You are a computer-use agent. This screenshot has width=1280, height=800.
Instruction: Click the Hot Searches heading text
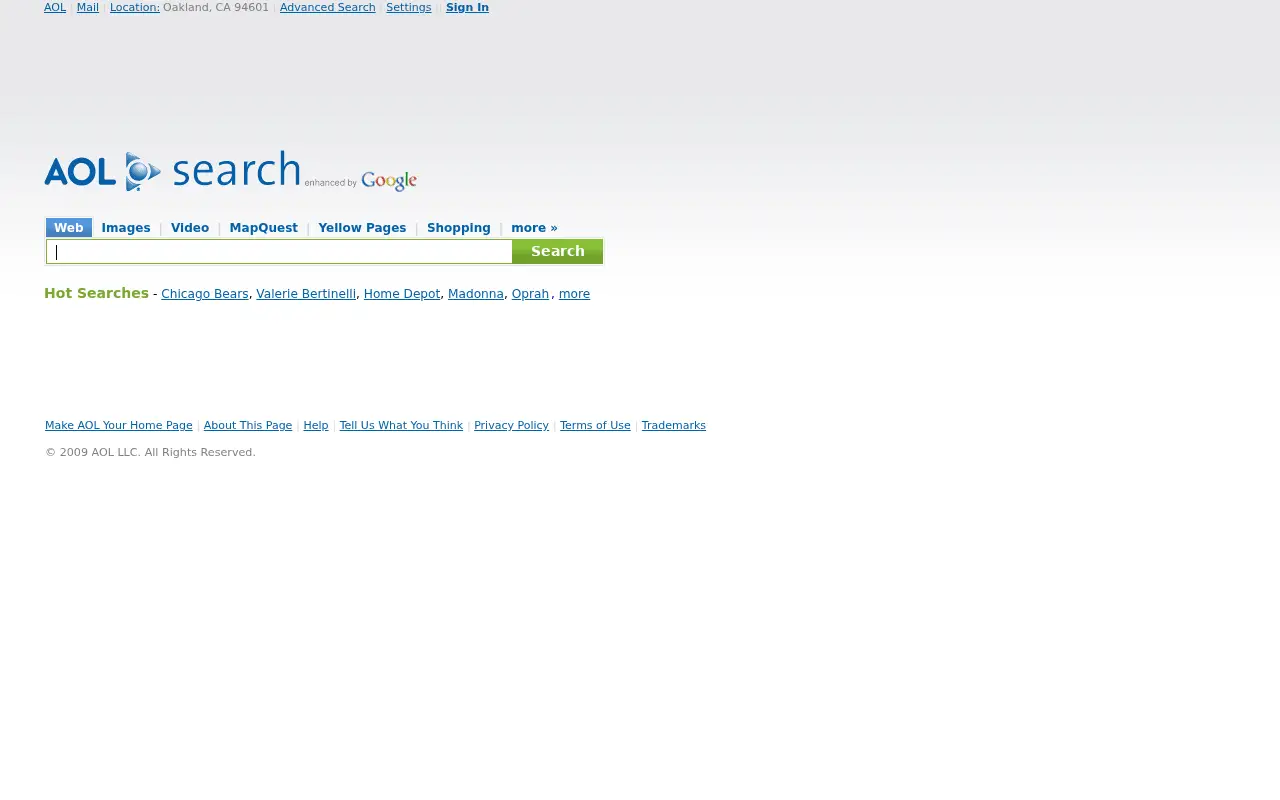[96, 293]
